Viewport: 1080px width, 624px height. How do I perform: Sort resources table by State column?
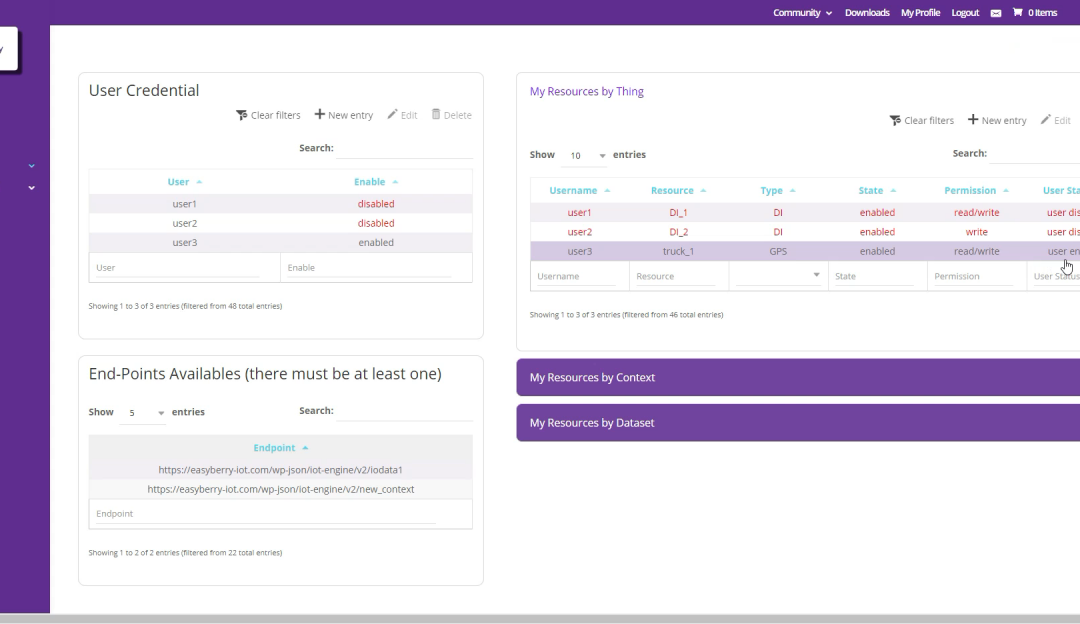[877, 191]
